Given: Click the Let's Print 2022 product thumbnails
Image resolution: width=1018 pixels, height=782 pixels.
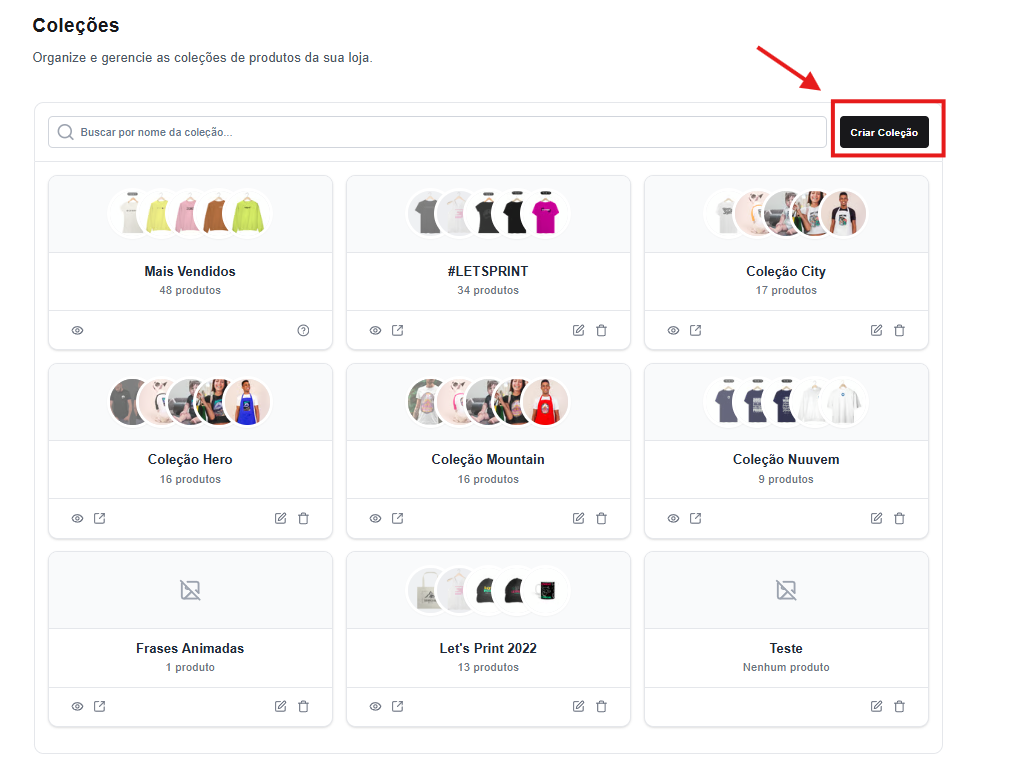Looking at the screenshot, I should [x=488, y=590].
